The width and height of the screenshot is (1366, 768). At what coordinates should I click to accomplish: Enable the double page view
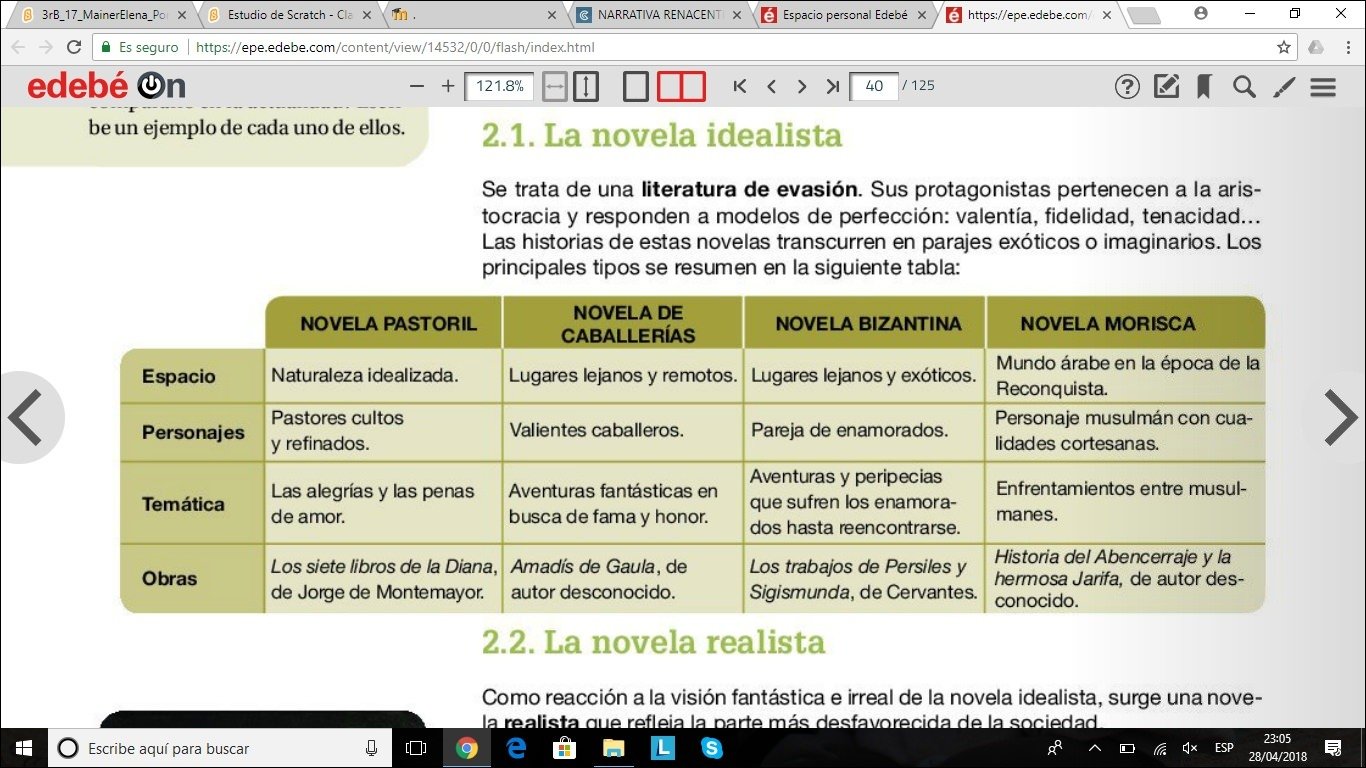point(681,87)
